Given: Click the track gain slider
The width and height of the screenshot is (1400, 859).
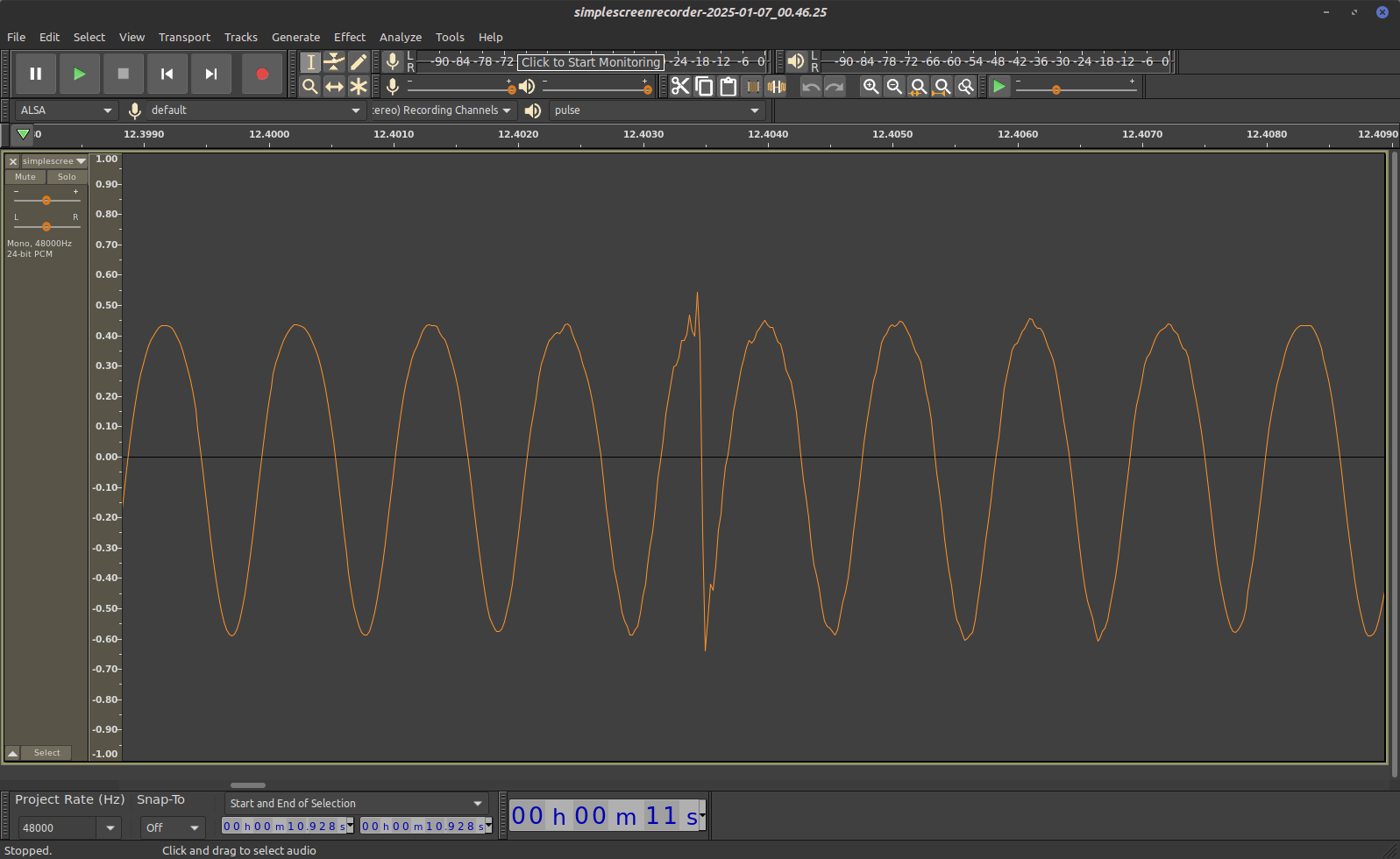Looking at the screenshot, I should [x=46, y=201].
